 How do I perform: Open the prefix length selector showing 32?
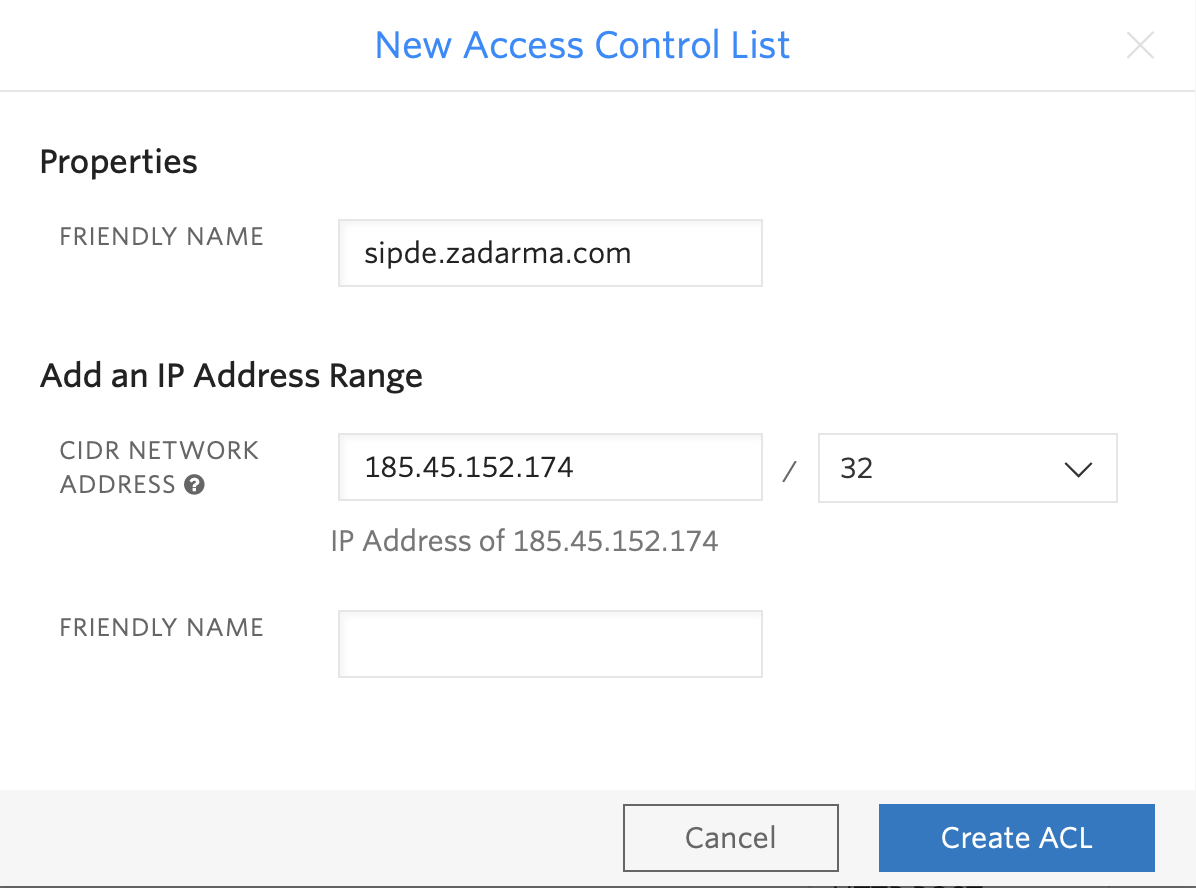pyautogui.click(x=966, y=468)
